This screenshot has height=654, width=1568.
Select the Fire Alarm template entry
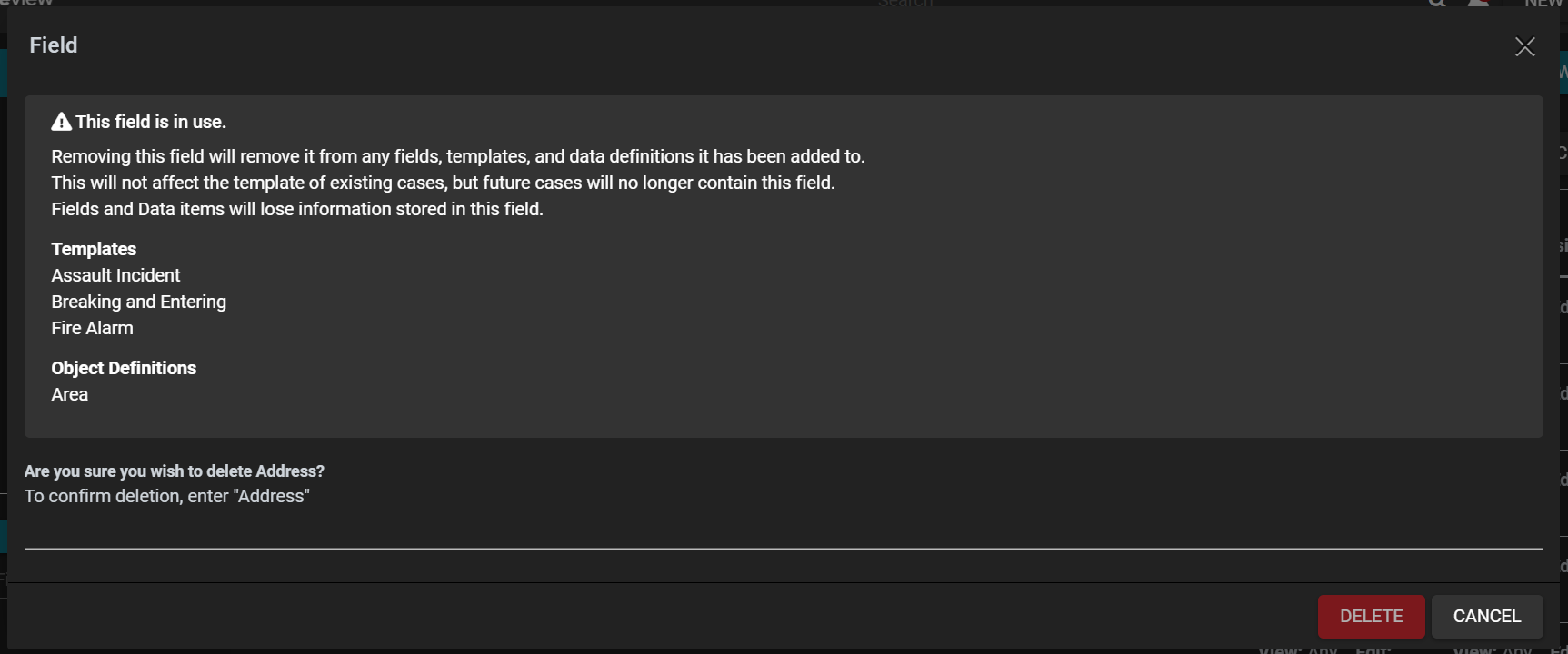[x=92, y=328]
